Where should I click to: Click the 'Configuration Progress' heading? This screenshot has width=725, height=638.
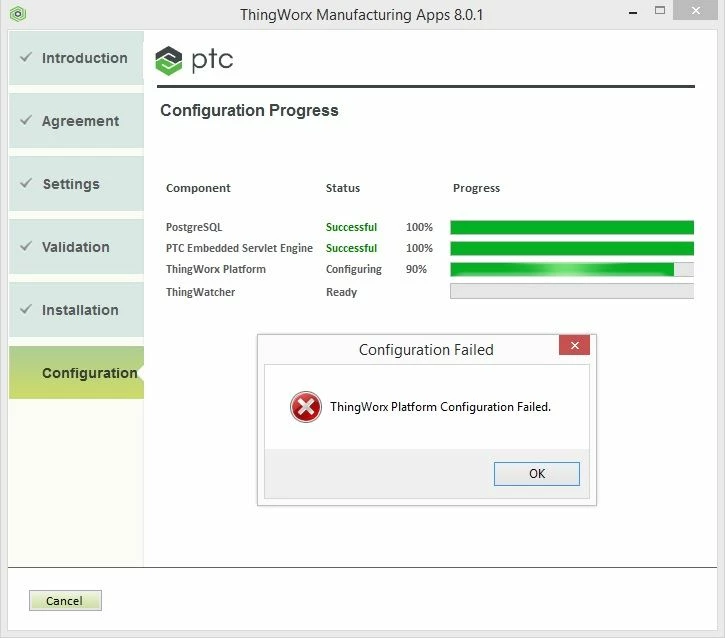coord(249,110)
